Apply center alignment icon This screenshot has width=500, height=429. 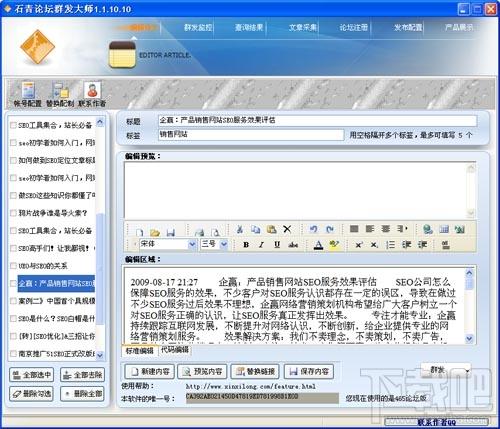point(386,229)
